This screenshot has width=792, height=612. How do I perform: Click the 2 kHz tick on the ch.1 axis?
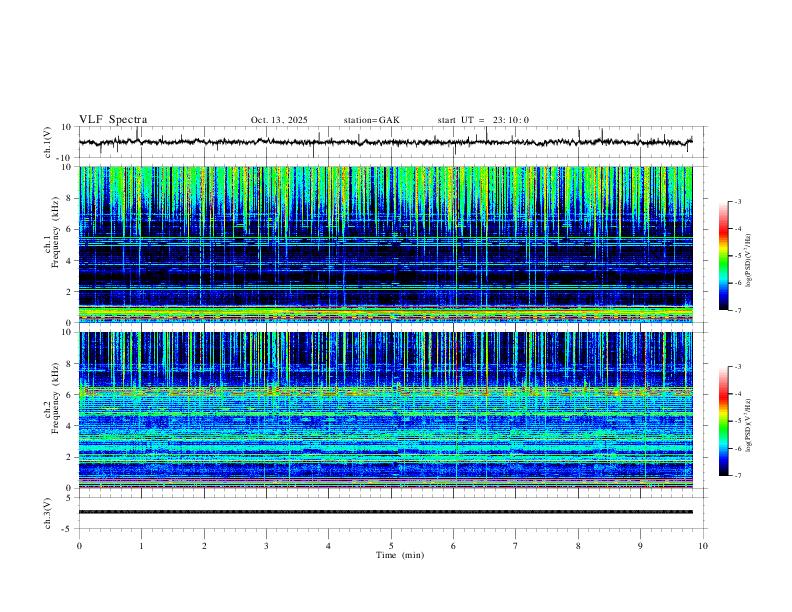pyautogui.click(x=68, y=292)
